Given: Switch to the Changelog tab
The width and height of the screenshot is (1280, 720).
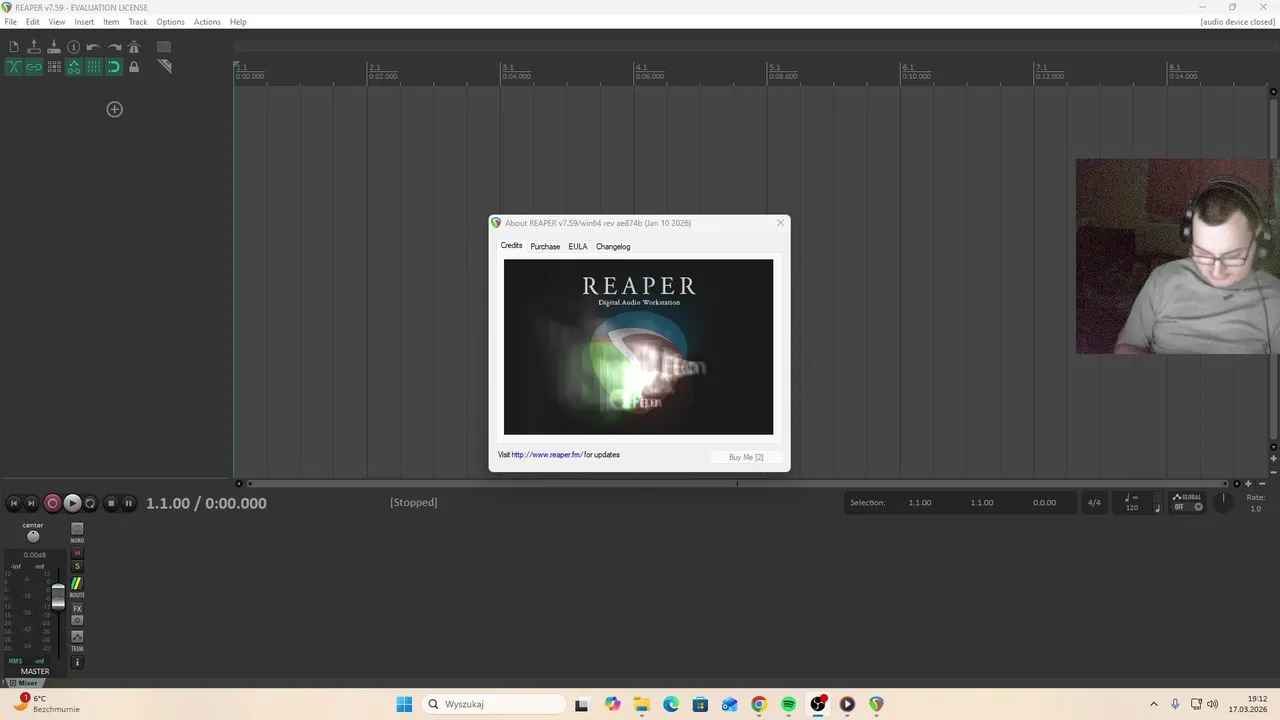Looking at the screenshot, I should coord(613,246).
